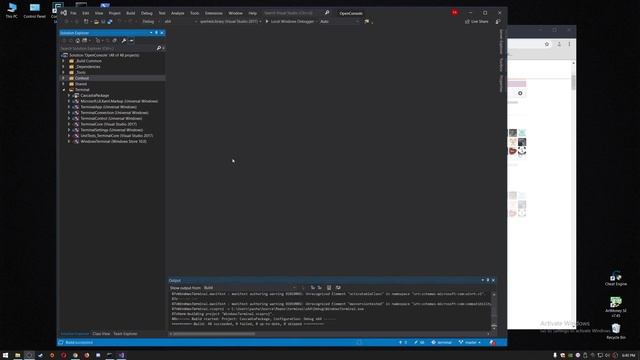Open File Explorer from the taskbar
The image size is (640, 360).
pyautogui.click(x=18, y=355)
